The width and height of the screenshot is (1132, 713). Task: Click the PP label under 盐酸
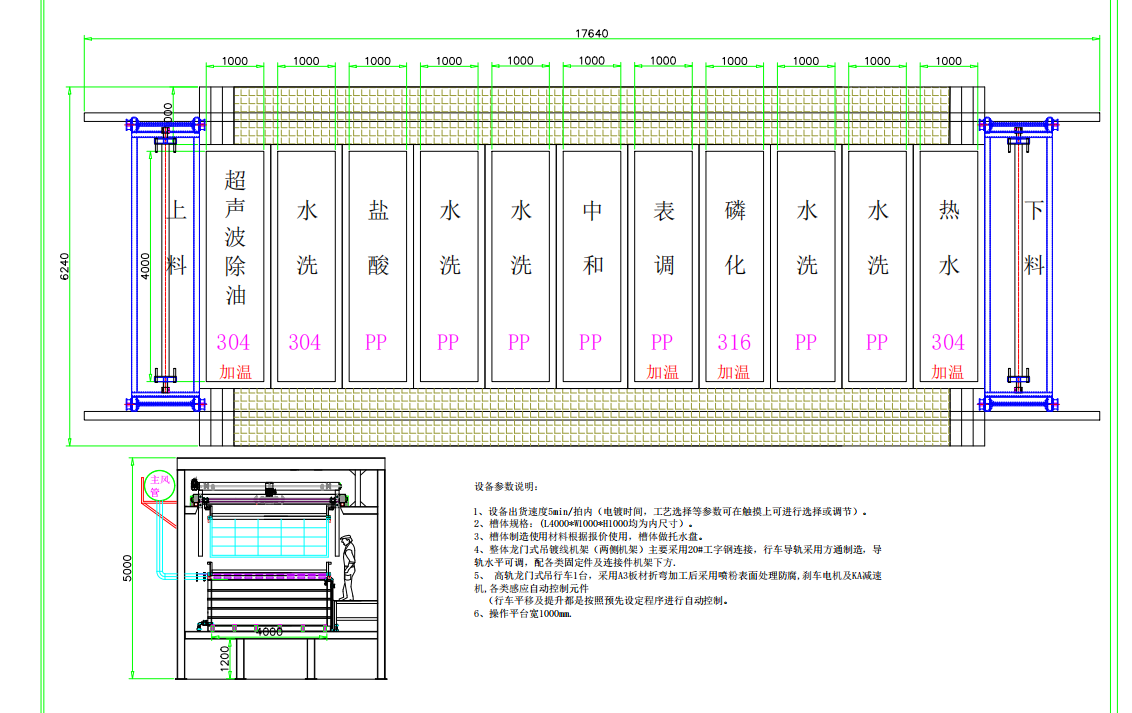pyautogui.click(x=376, y=342)
